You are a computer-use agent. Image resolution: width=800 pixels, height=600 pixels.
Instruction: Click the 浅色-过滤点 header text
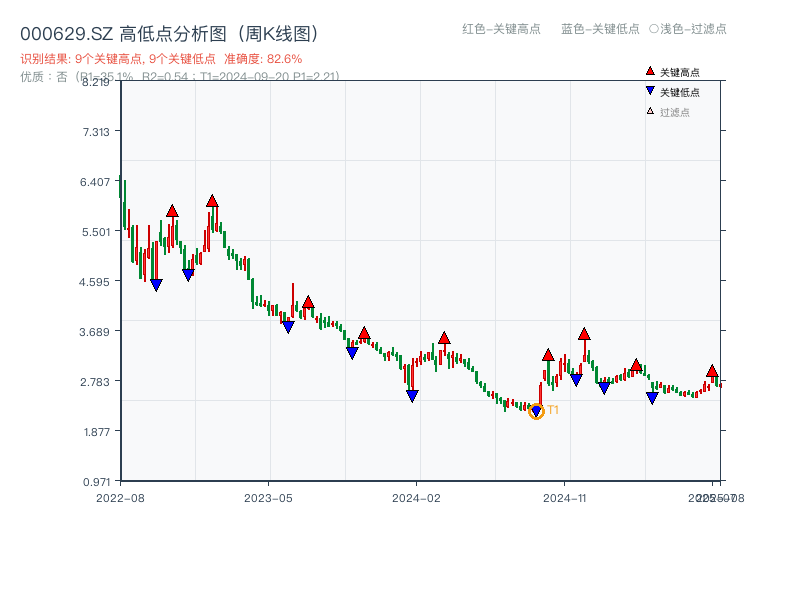point(693,29)
